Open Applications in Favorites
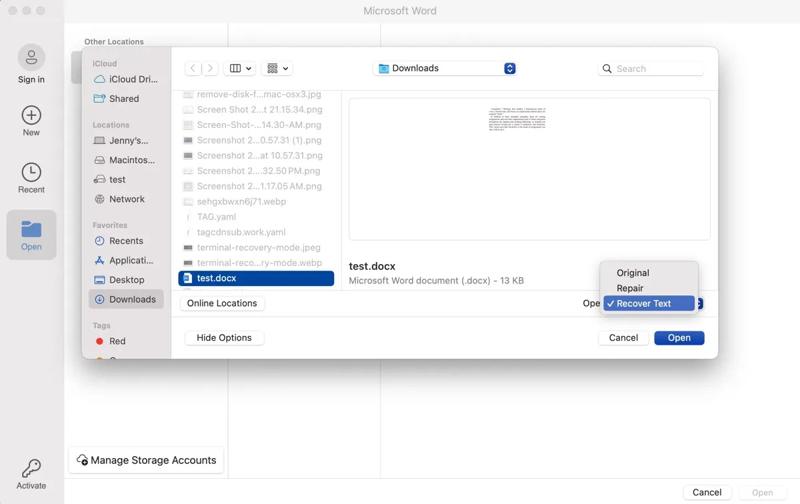The image size is (800, 504). [x=124, y=260]
